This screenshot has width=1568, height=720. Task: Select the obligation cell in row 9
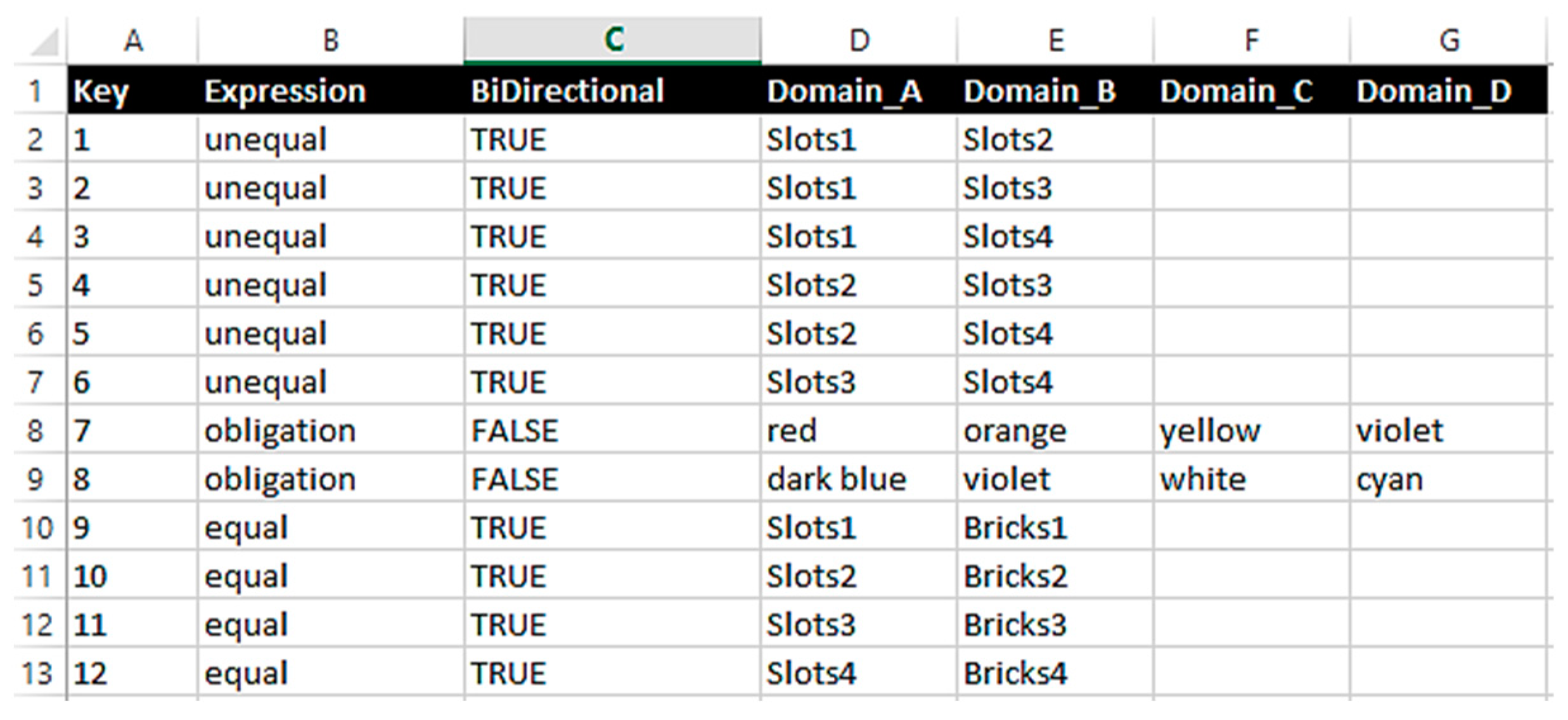pyautogui.click(x=280, y=480)
